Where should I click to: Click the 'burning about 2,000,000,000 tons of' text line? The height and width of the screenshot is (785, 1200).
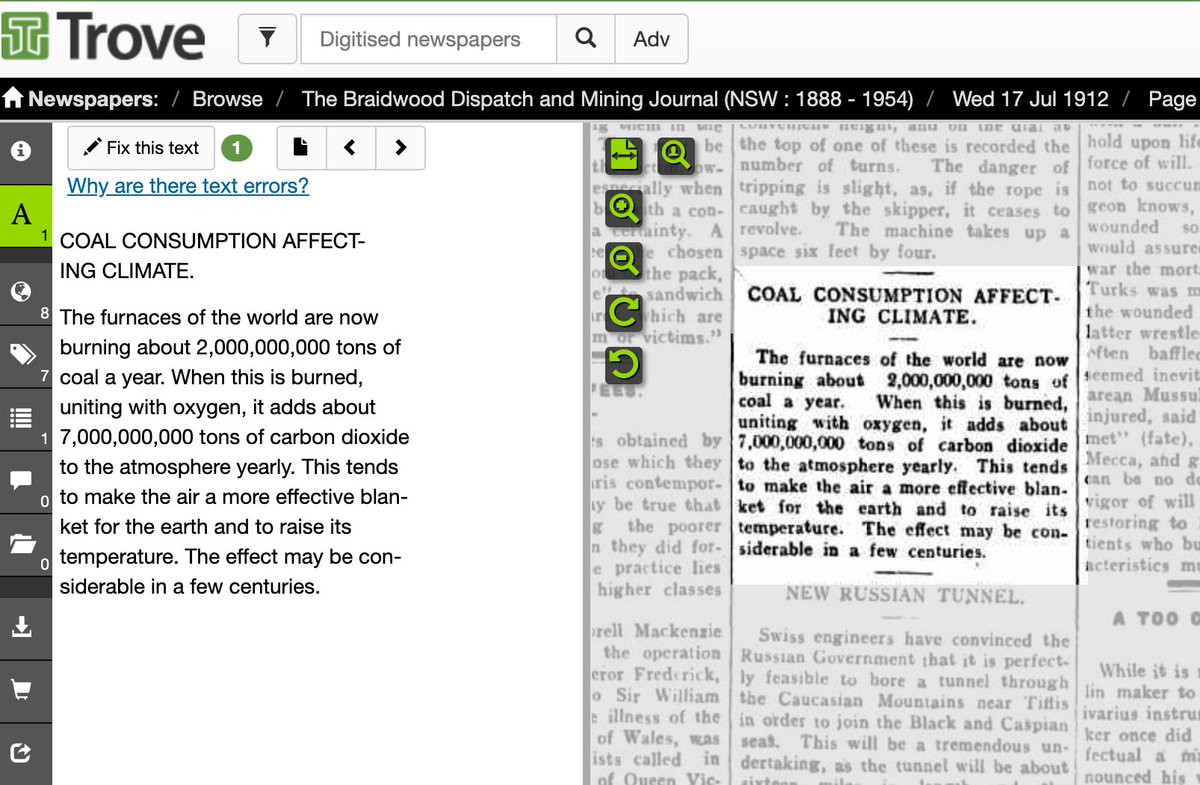tap(230, 348)
